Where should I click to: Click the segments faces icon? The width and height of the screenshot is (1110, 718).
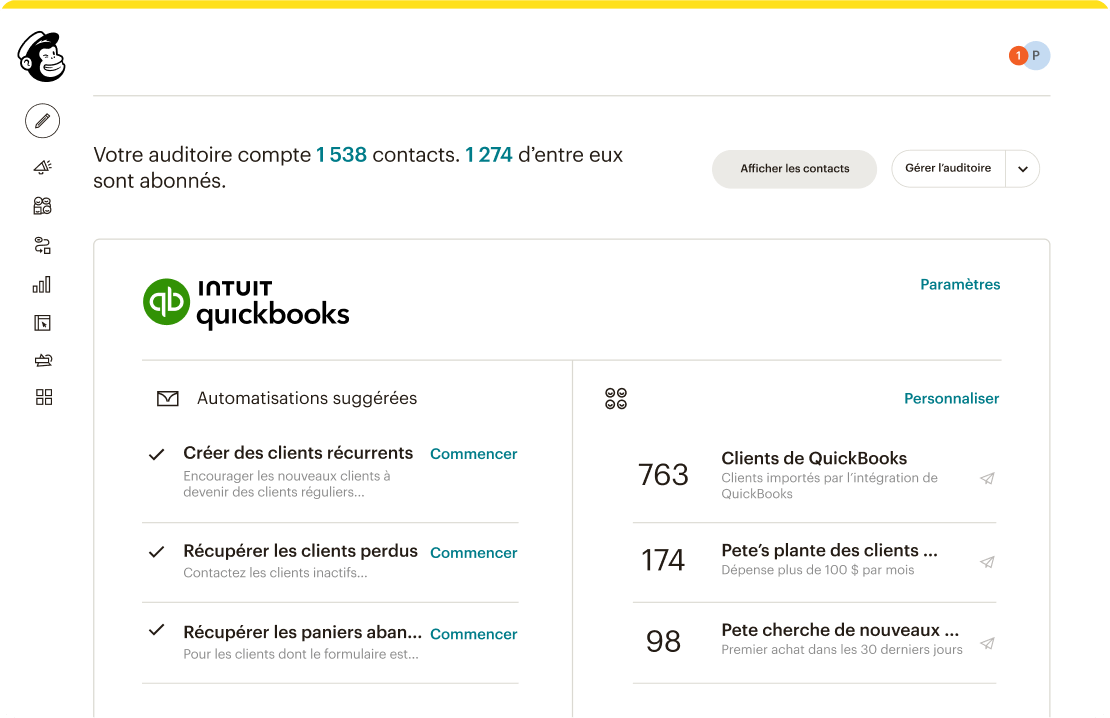[x=616, y=399]
